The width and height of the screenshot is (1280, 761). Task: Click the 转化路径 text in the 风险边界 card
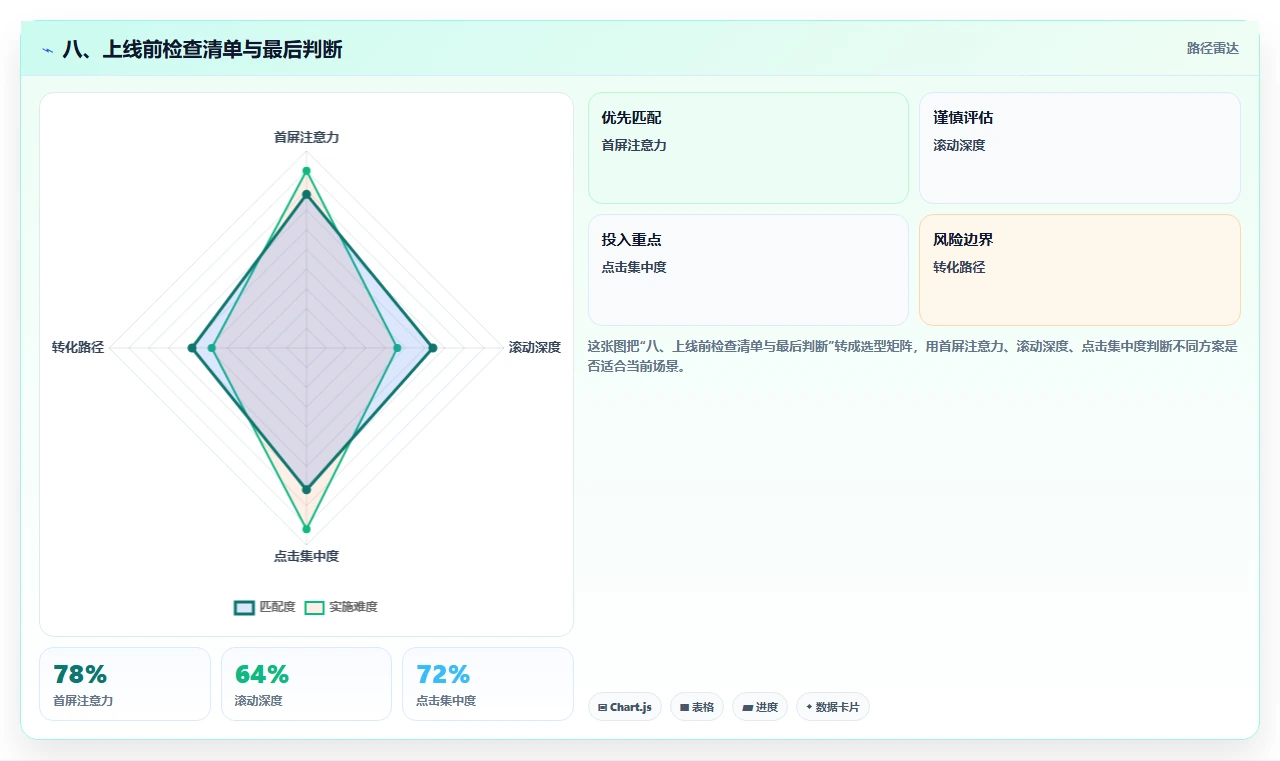[959, 267]
